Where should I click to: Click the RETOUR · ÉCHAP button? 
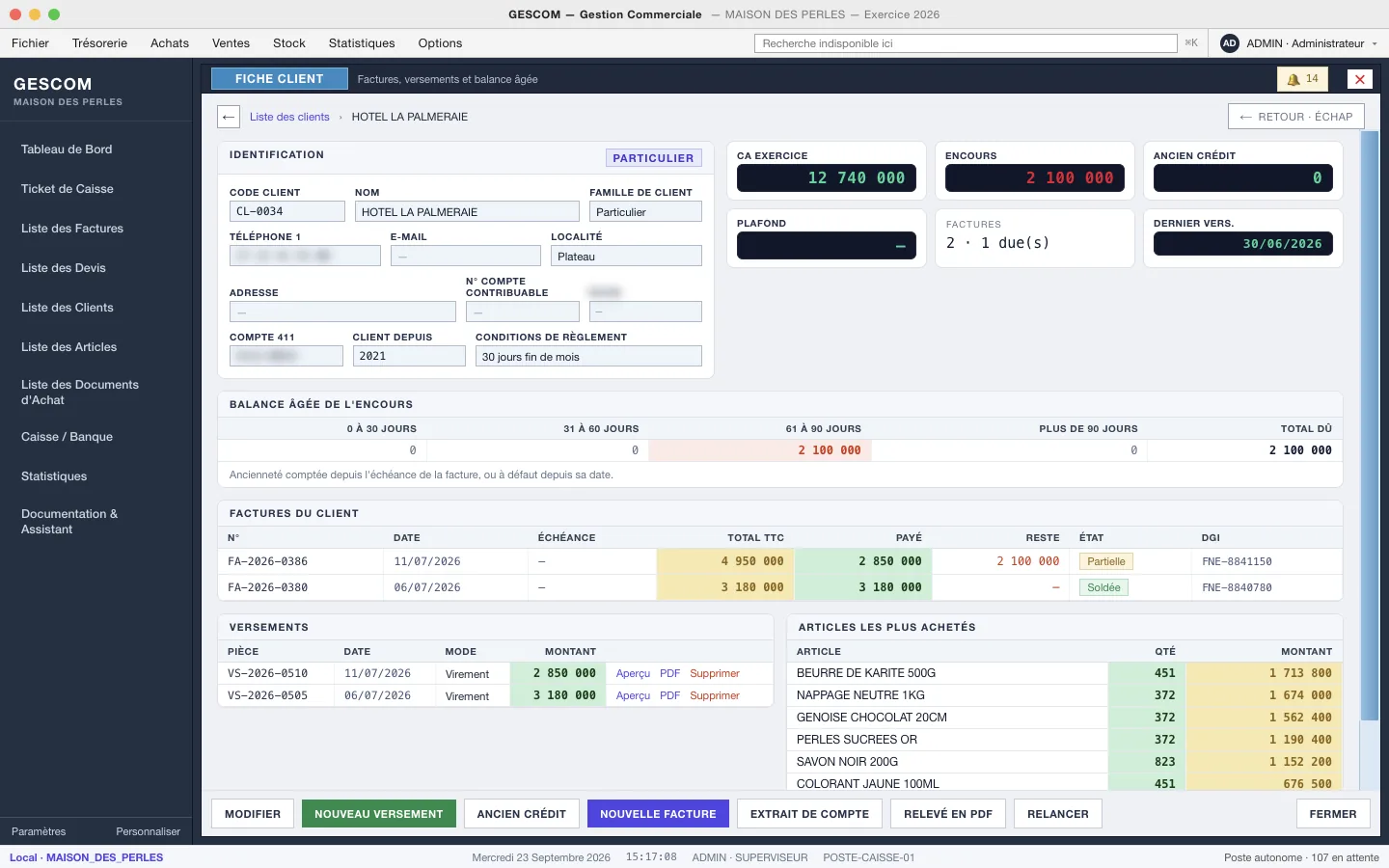(x=1295, y=117)
